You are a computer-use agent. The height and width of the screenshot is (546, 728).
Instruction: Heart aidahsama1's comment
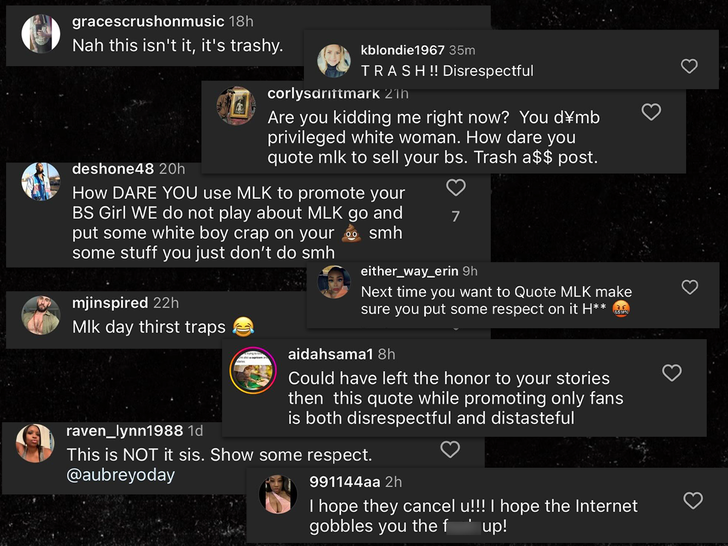[x=672, y=373]
